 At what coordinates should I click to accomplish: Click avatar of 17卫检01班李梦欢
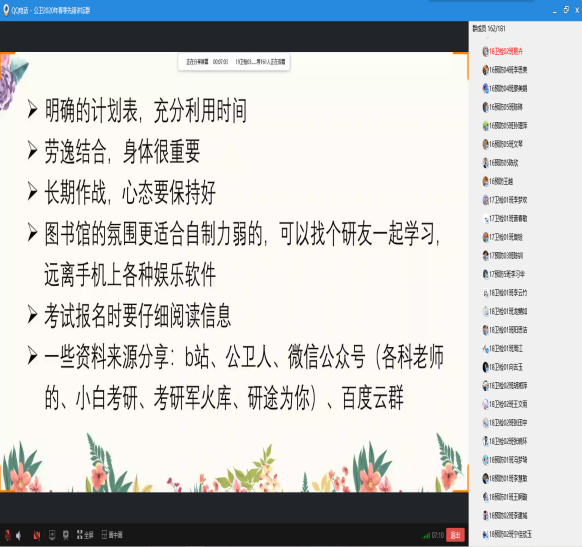pyautogui.click(x=485, y=200)
